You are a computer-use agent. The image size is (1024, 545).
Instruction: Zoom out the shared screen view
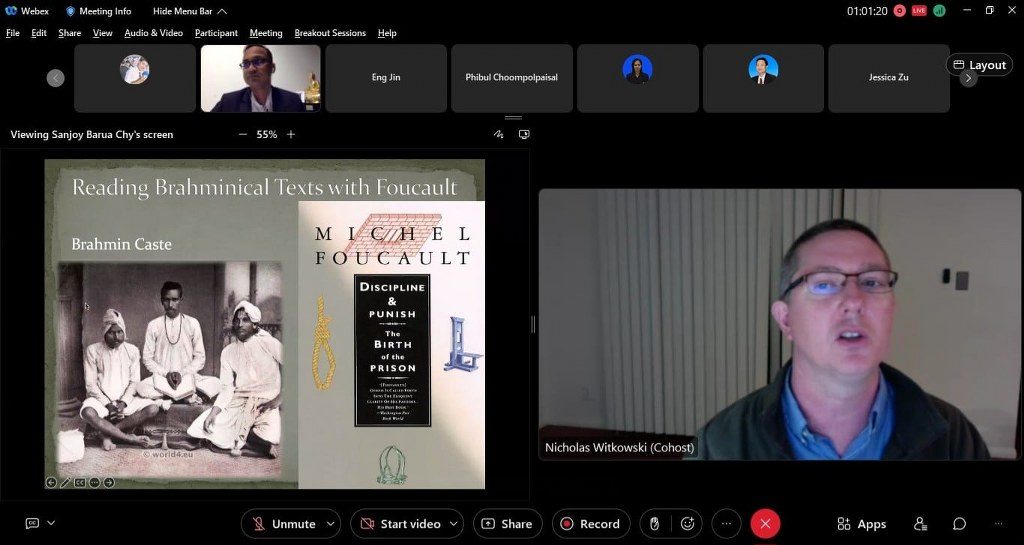tap(243, 134)
